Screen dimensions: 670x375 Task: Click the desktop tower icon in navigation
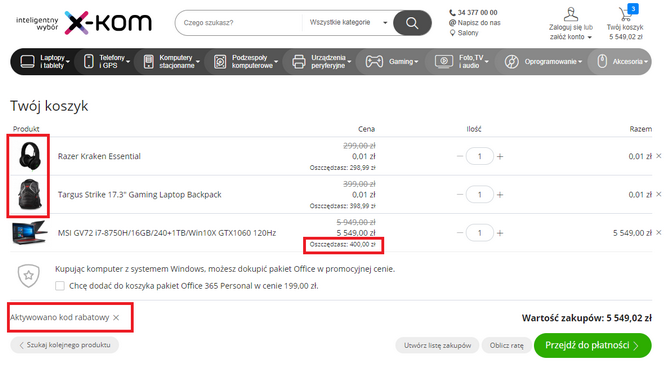[x=148, y=62]
